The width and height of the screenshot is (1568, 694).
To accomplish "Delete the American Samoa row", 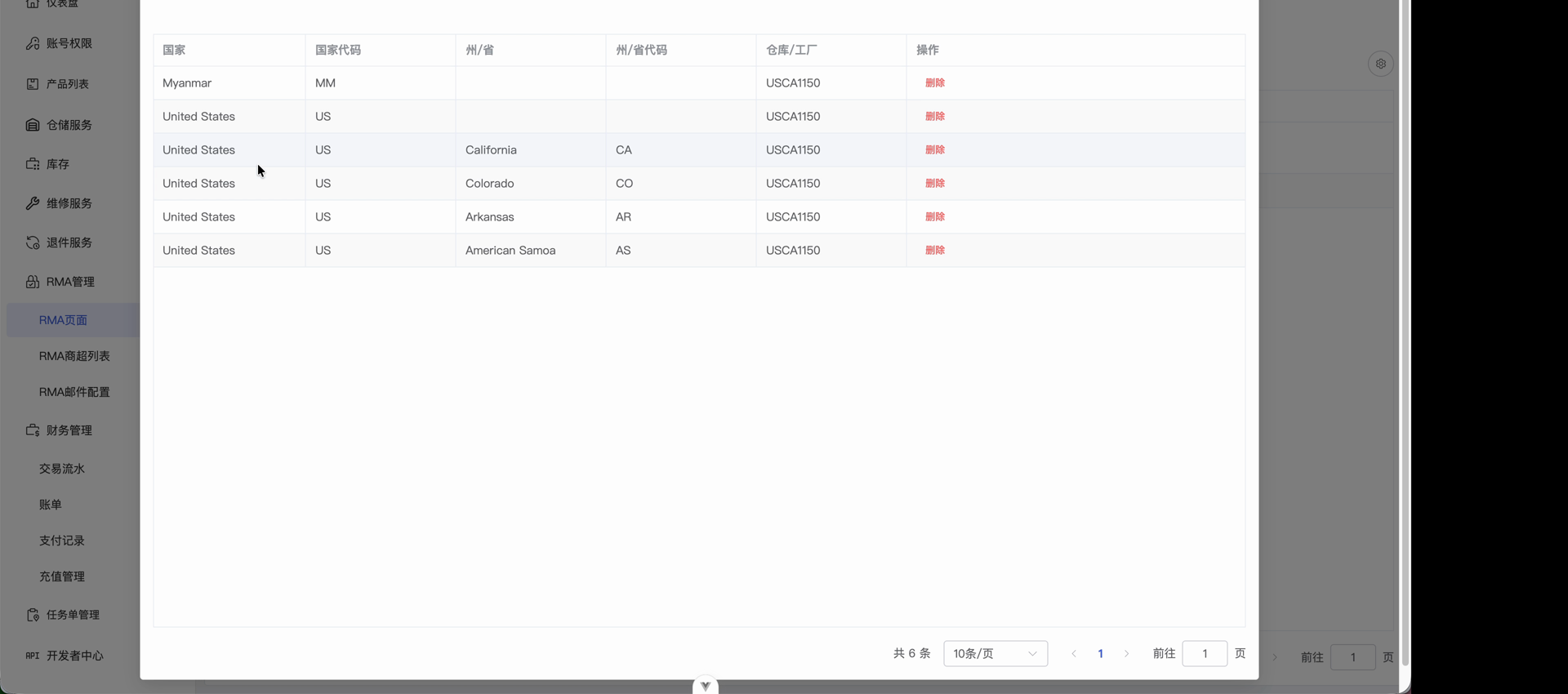I will point(935,251).
